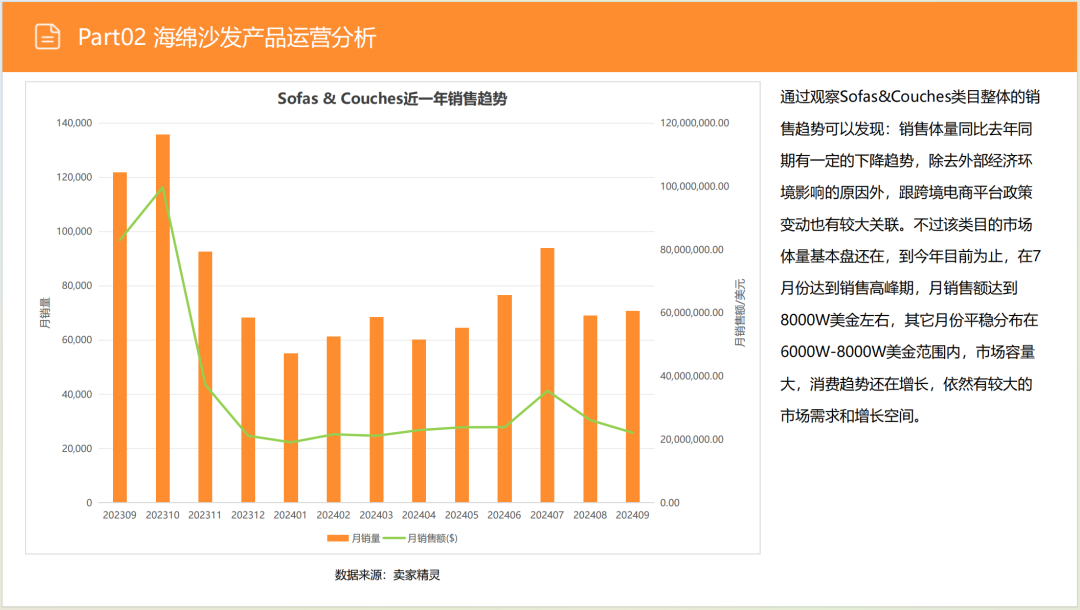Select the 202407 monthly sales bar
Image resolution: width=1080 pixels, height=610 pixels.
tap(548, 375)
